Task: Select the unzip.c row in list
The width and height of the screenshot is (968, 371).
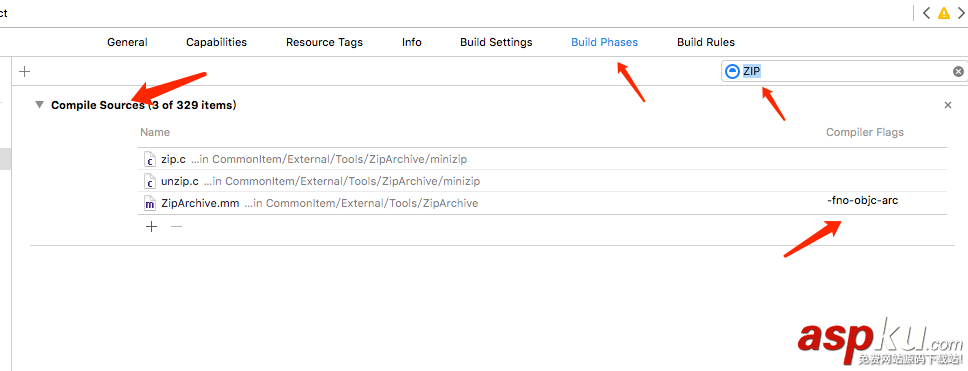Action: pos(542,181)
